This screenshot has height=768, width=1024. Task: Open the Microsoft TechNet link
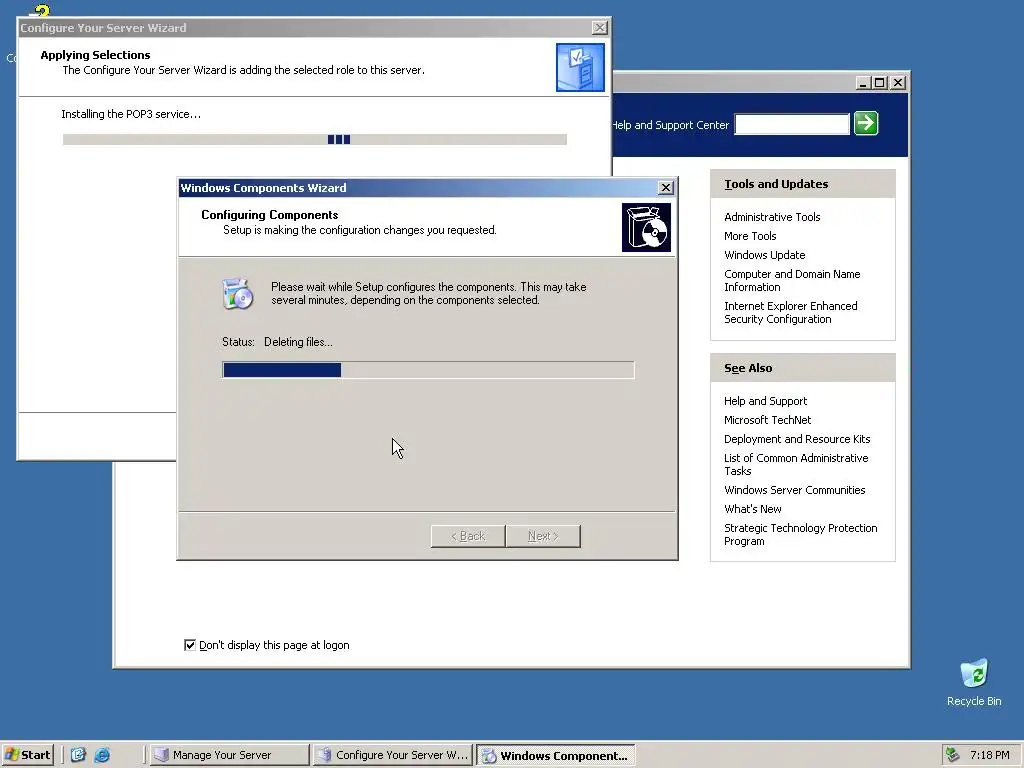point(767,420)
